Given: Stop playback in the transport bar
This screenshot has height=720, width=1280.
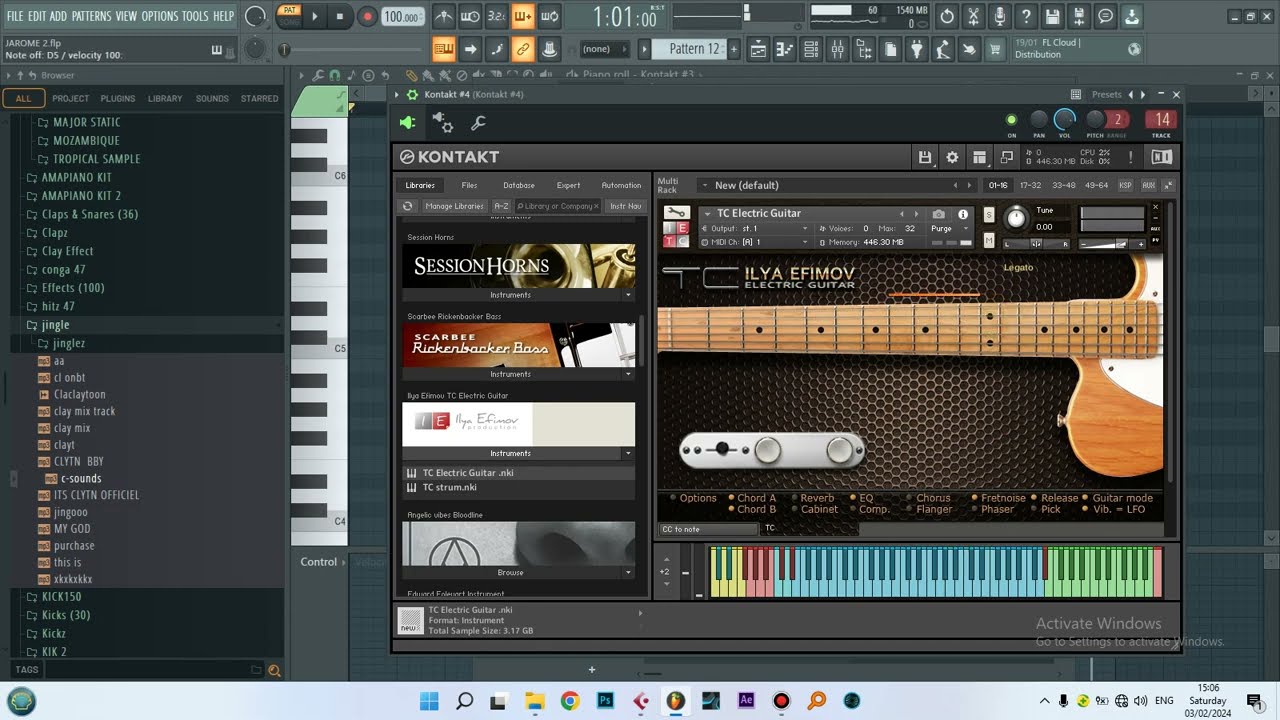Looking at the screenshot, I should pyautogui.click(x=340, y=16).
